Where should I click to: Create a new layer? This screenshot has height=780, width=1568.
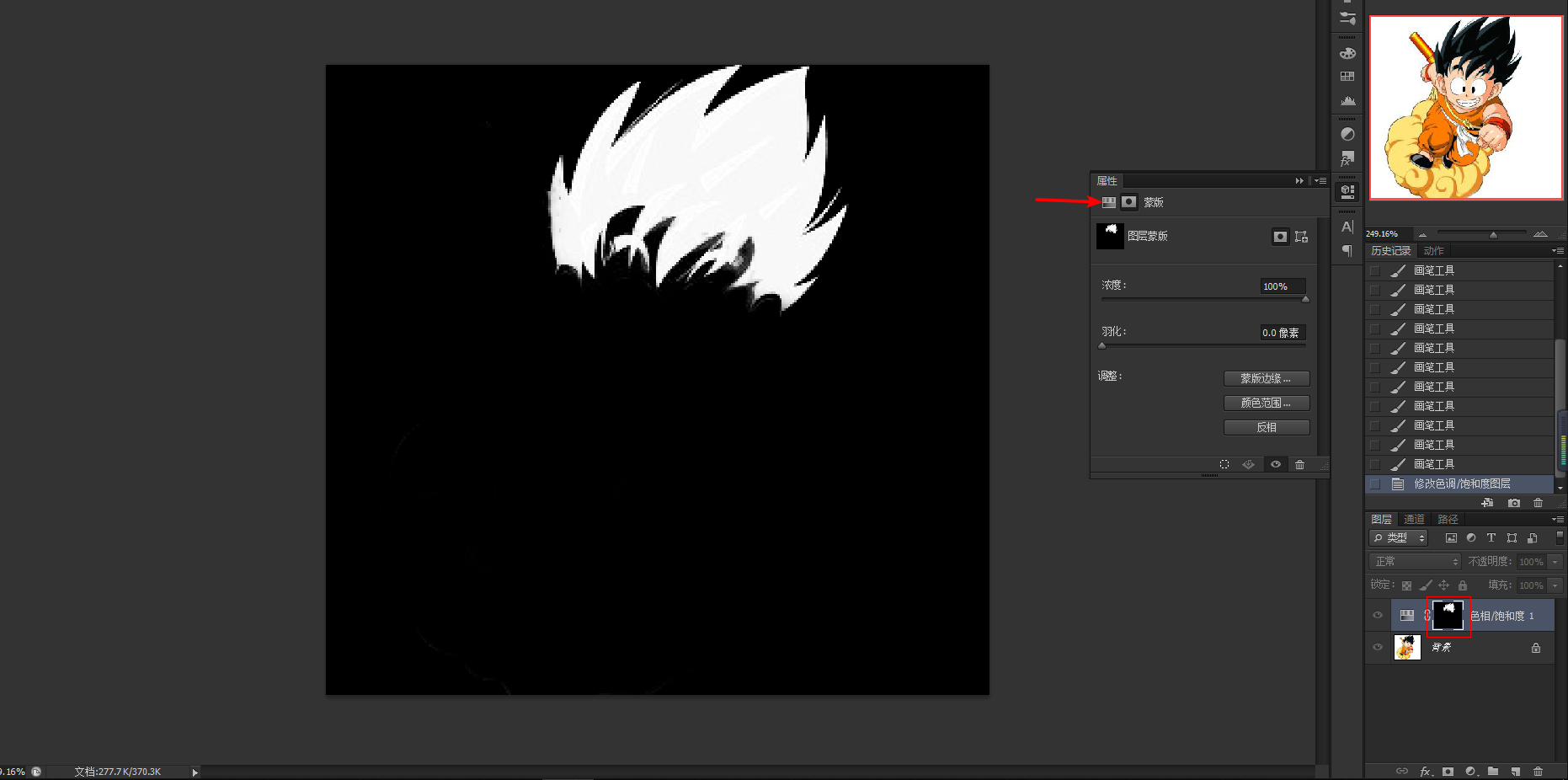pyautogui.click(x=1516, y=771)
